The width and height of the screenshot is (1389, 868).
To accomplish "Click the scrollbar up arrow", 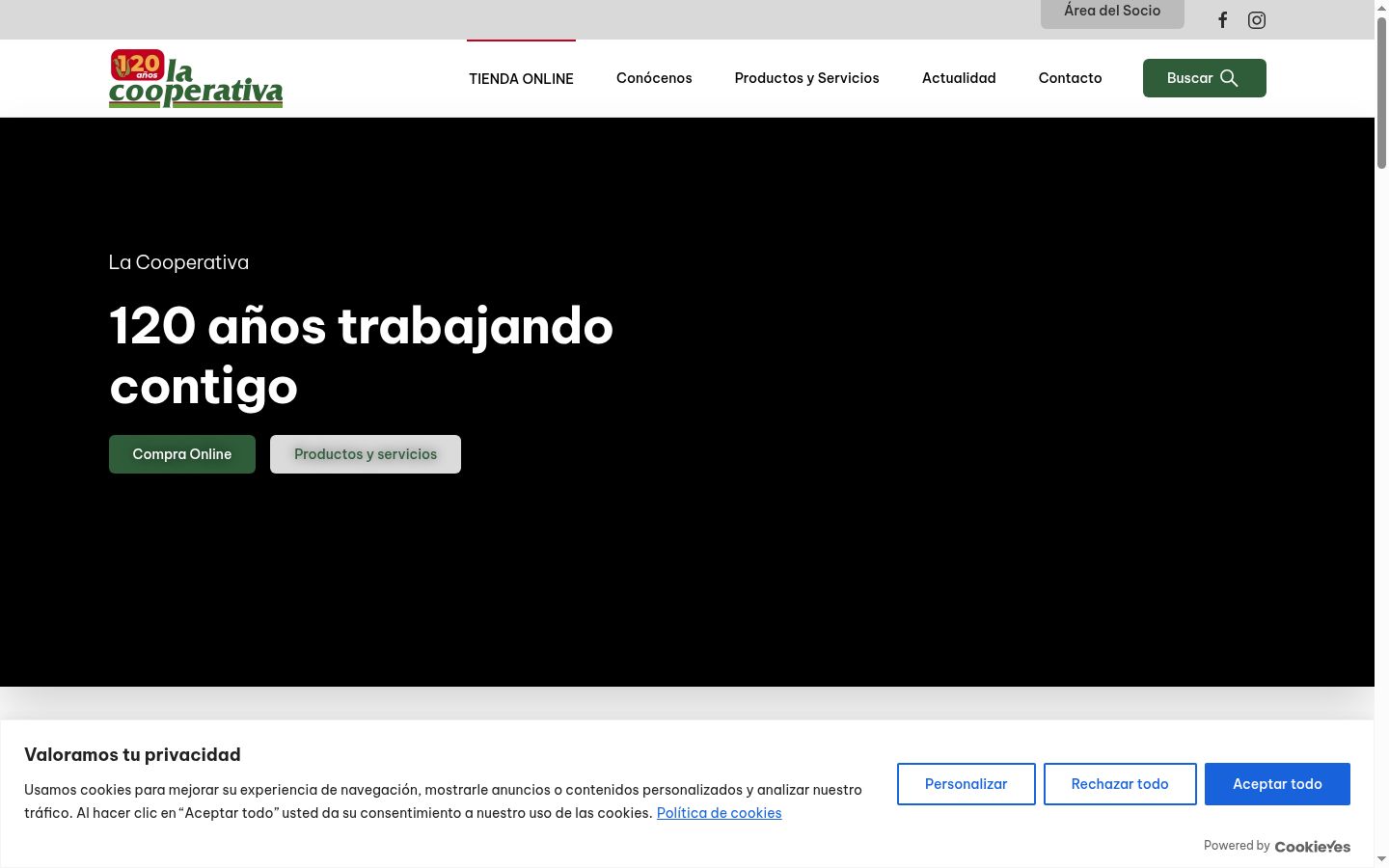I will coord(1381,8).
